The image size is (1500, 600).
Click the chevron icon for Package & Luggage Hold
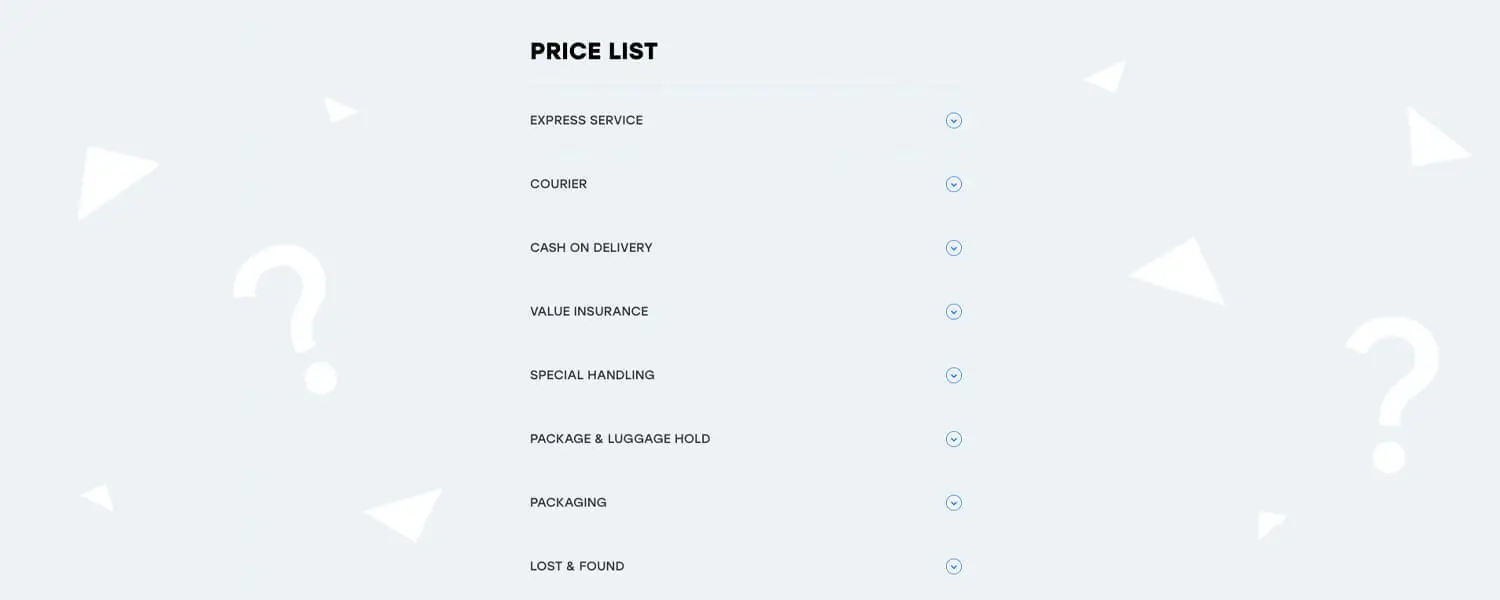(954, 439)
